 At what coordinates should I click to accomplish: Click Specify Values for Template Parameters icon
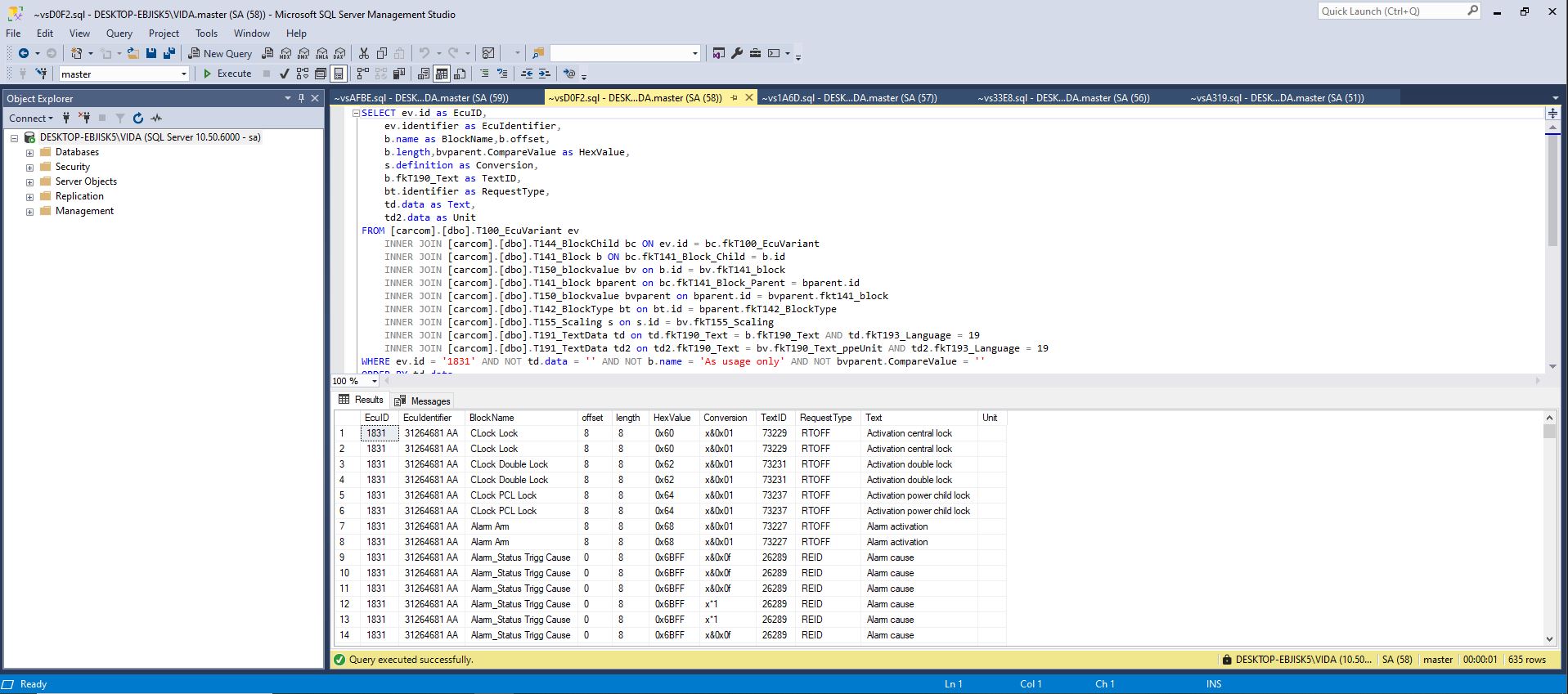tap(570, 74)
